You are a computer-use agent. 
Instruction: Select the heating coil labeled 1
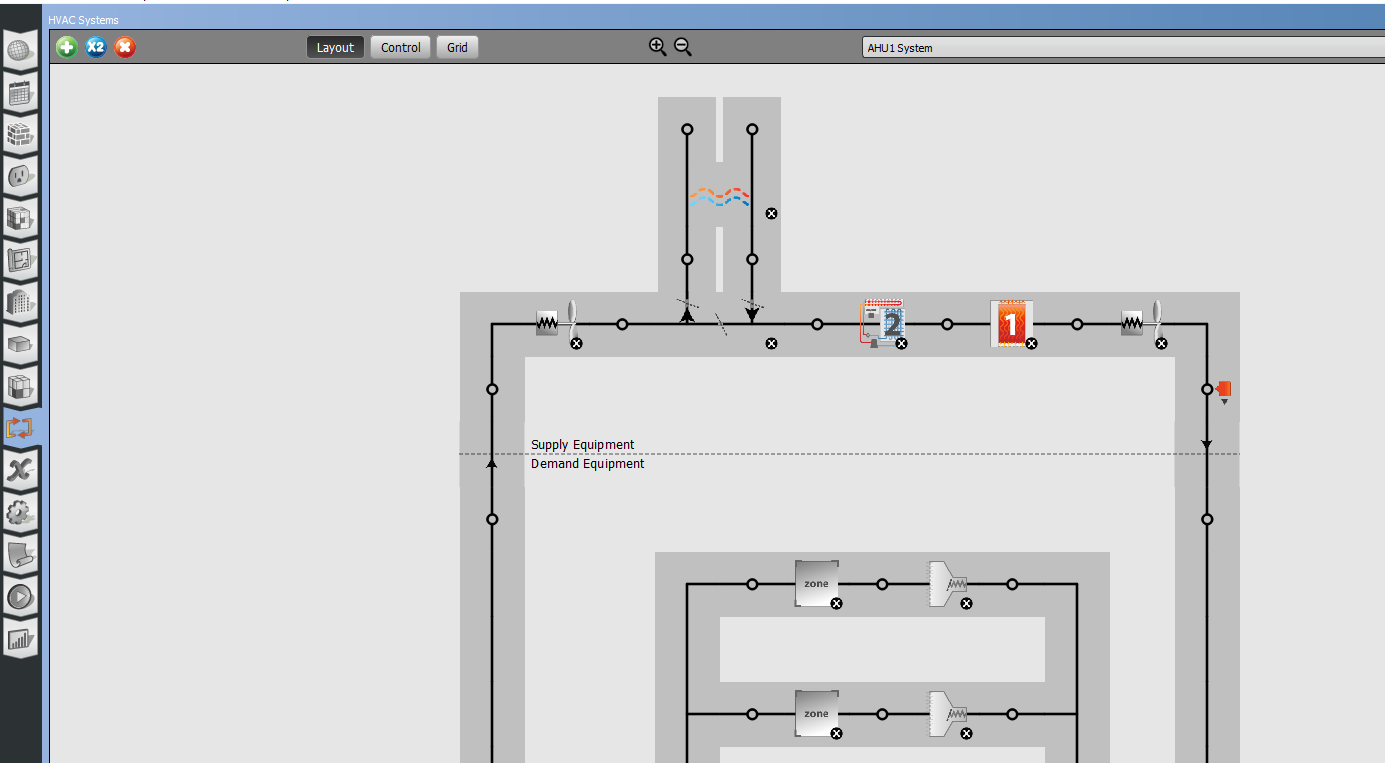[1011, 323]
